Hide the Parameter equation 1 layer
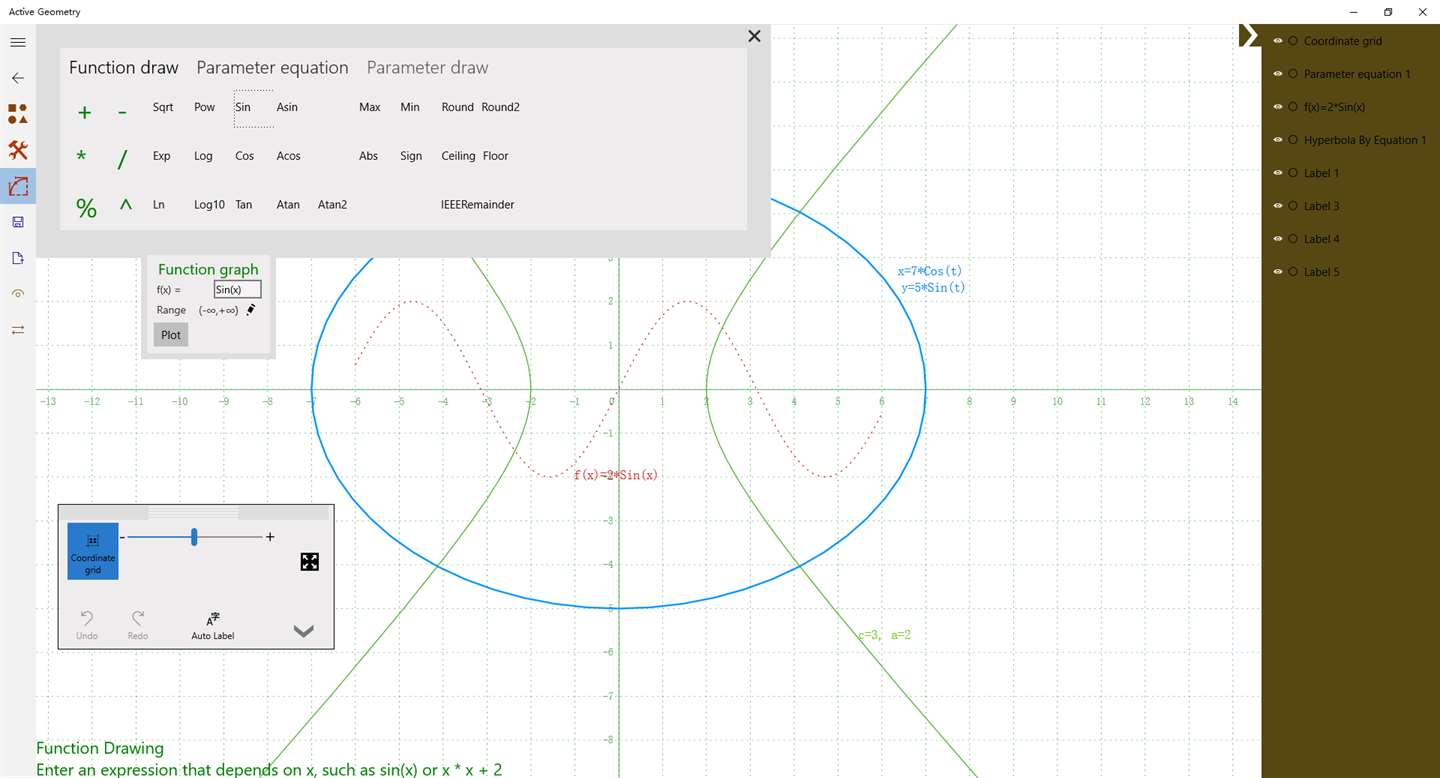Screen dimensions: 1440x778 tap(1278, 74)
